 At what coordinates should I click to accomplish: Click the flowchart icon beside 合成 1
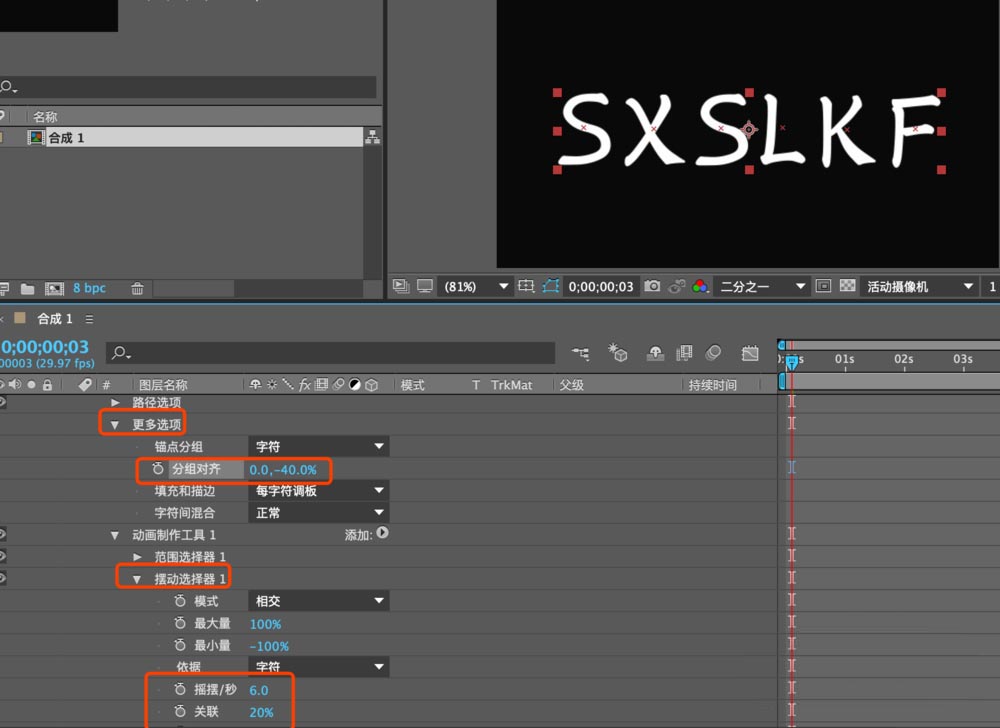pyautogui.click(x=372, y=136)
